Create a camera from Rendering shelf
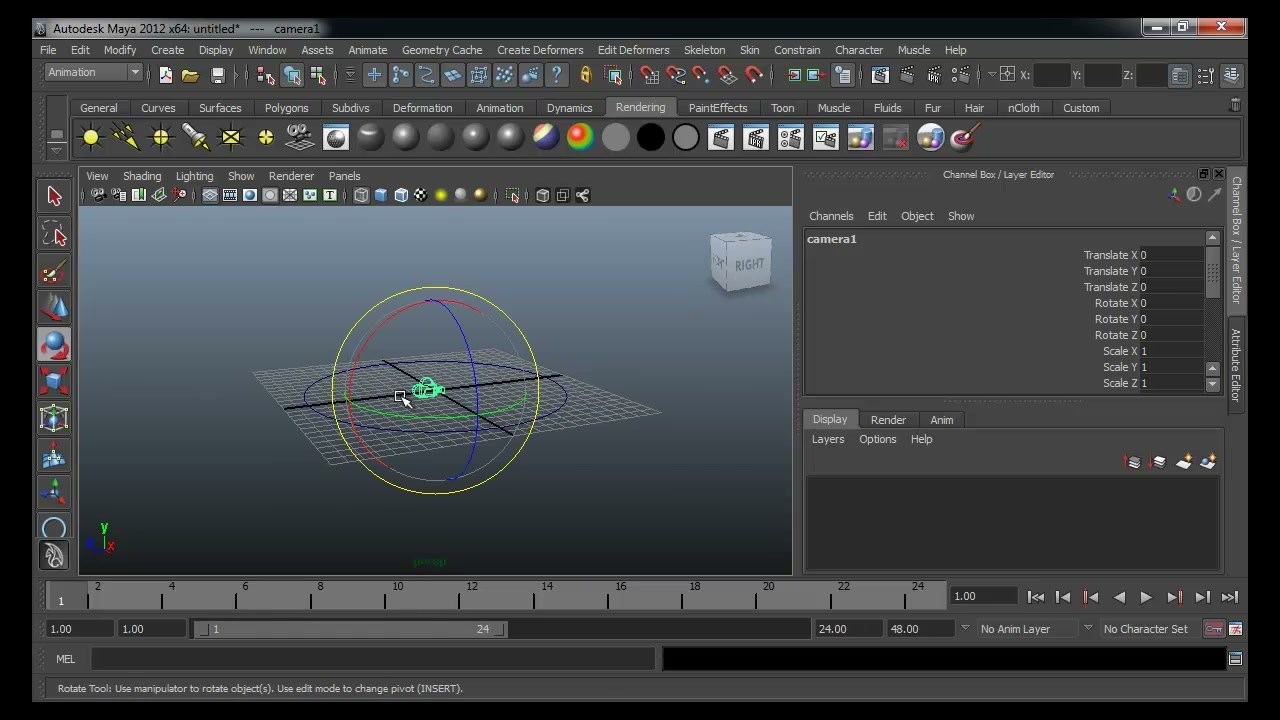The image size is (1280, 720). pyautogui.click(x=300, y=138)
